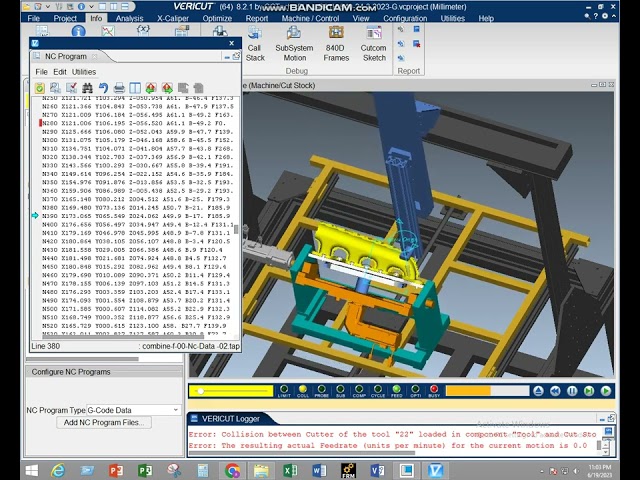Open Cutcom Sketch debug tool
The width and height of the screenshot is (640, 480).
pyautogui.click(x=374, y=44)
